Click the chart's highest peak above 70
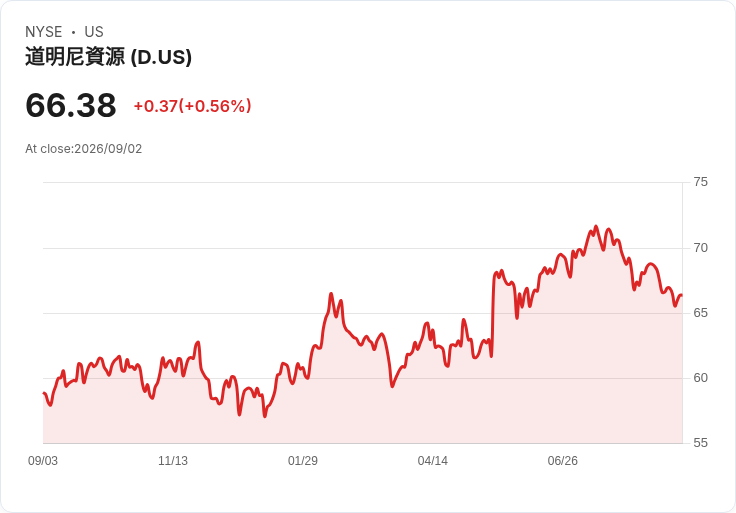 (x=596, y=227)
